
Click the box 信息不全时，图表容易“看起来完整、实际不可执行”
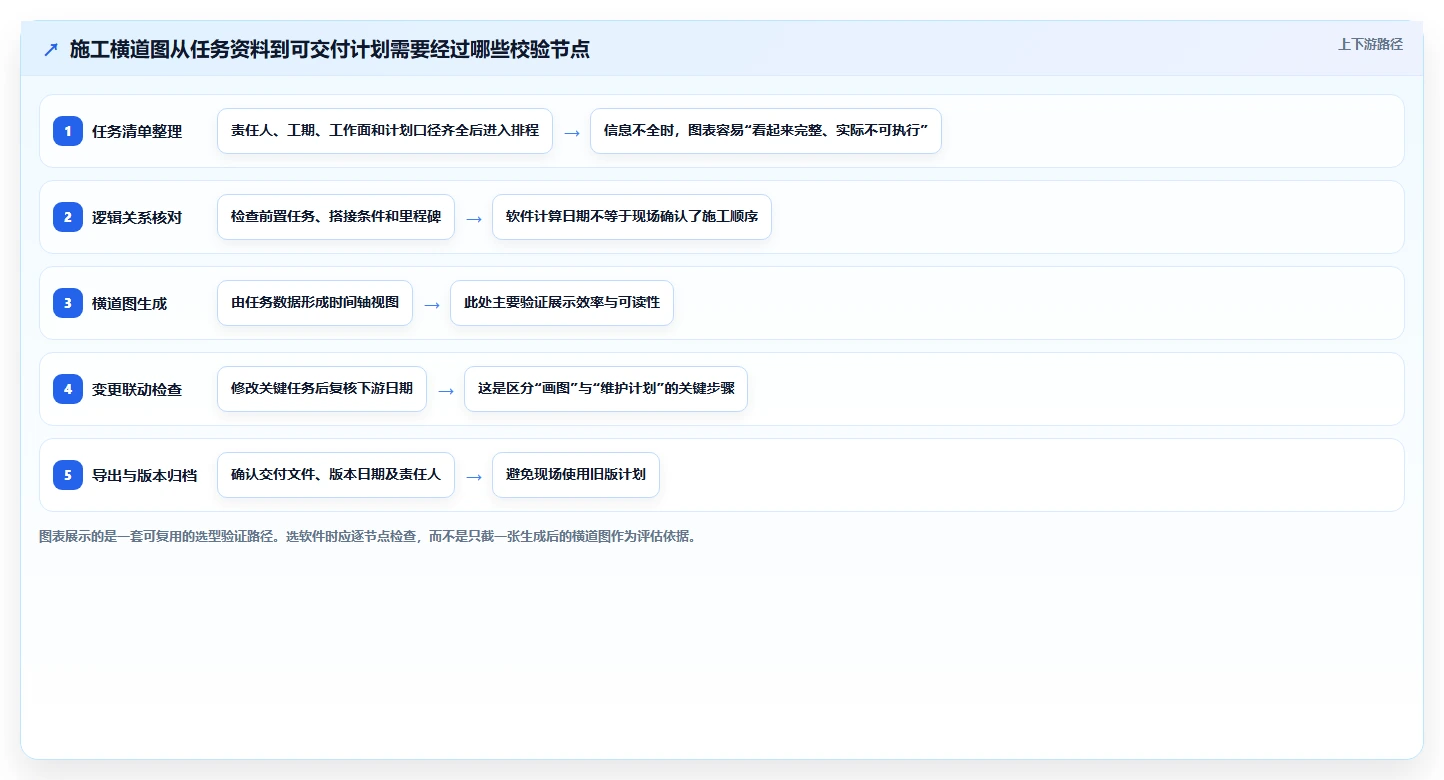coord(766,131)
